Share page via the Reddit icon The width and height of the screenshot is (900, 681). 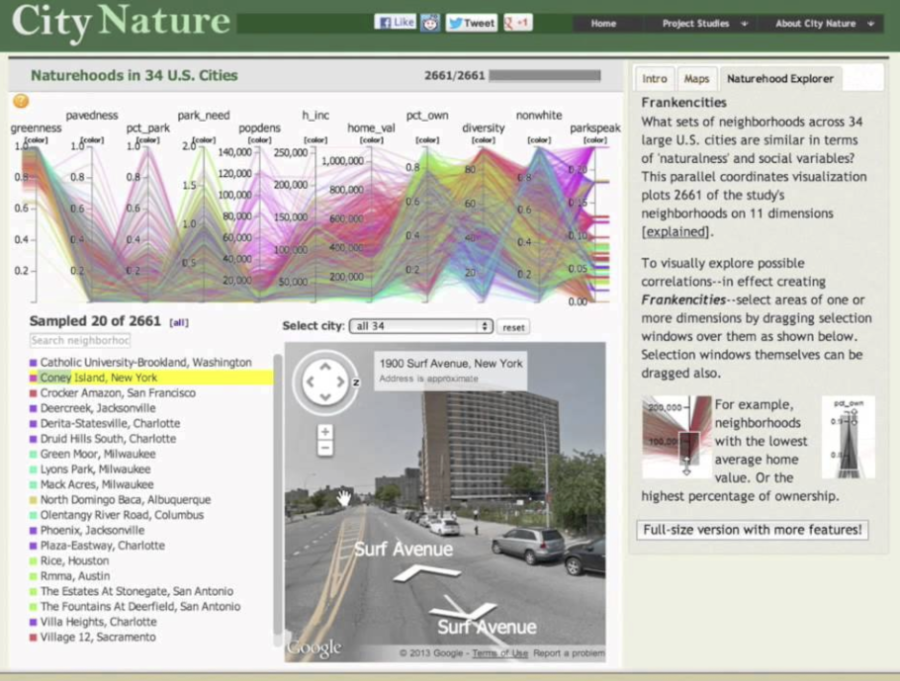[x=430, y=22]
